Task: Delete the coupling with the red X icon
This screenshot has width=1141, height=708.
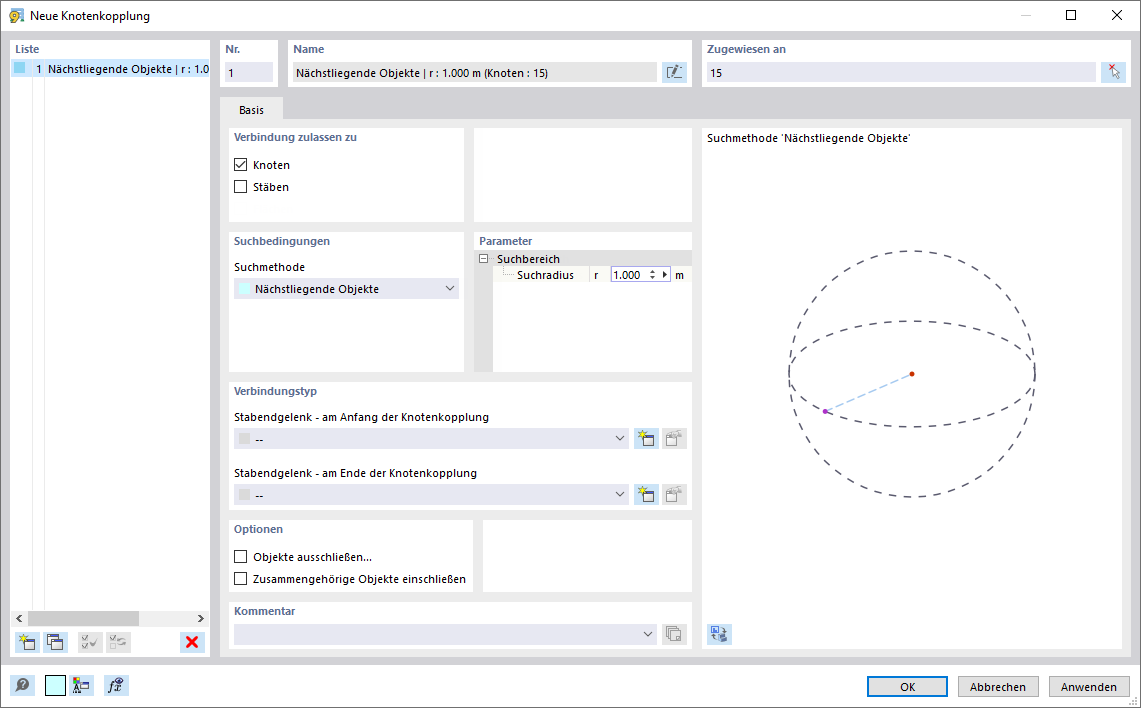Action: [191, 642]
